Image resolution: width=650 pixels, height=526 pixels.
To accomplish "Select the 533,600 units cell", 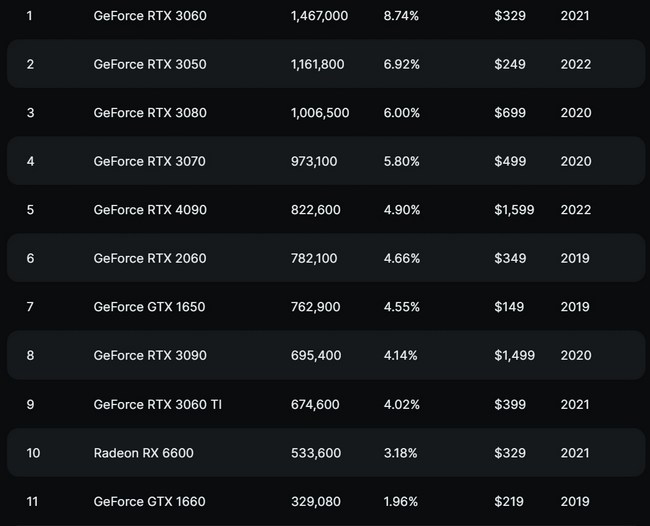I will point(315,453).
